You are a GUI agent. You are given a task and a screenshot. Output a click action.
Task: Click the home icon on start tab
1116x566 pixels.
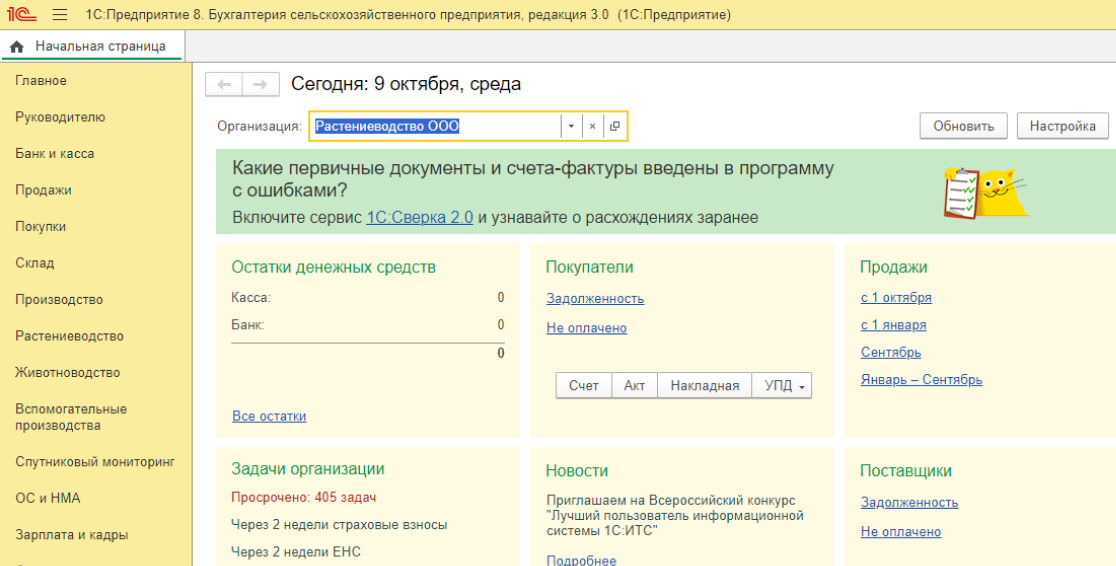point(17,46)
